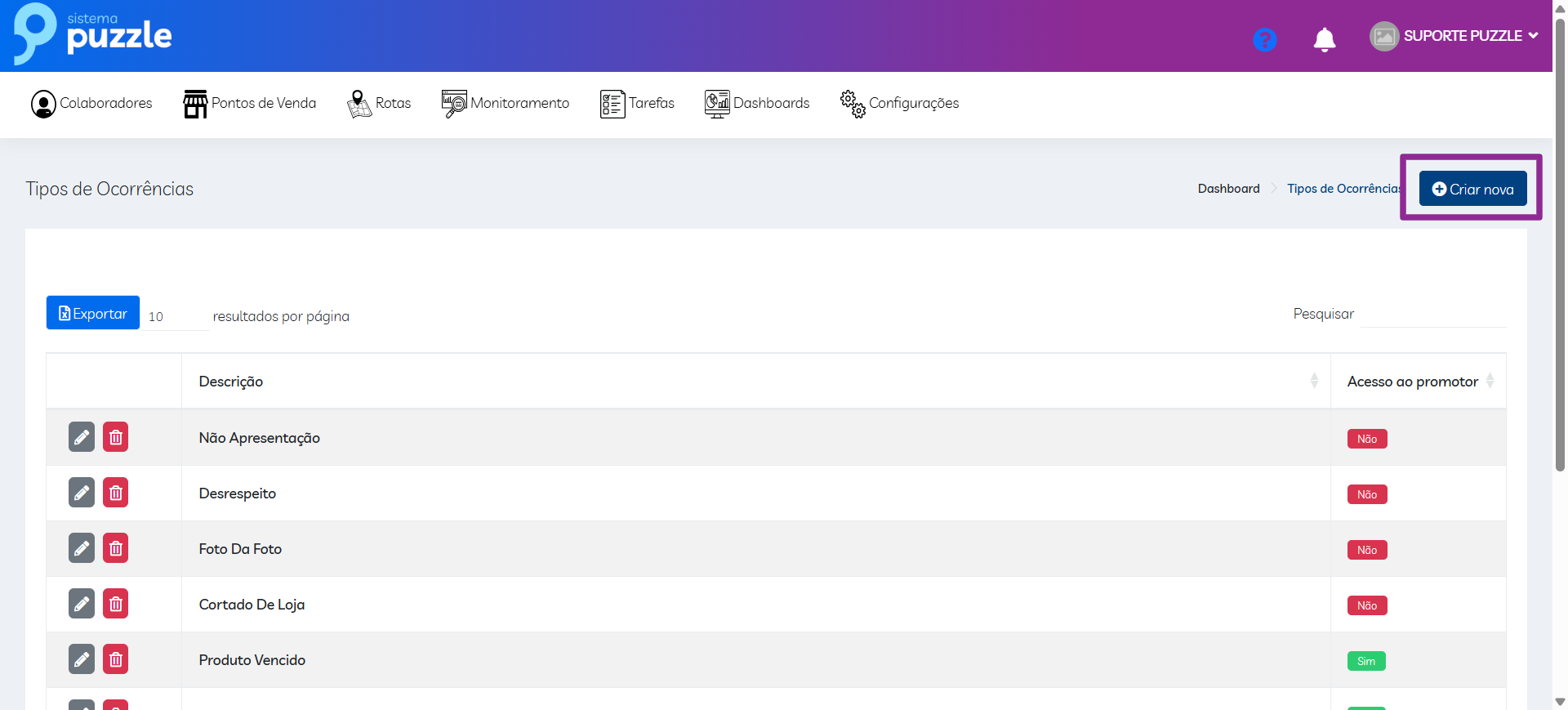1568x710 pixels.
Task: Export the table with Exportar button
Action: (x=93, y=313)
